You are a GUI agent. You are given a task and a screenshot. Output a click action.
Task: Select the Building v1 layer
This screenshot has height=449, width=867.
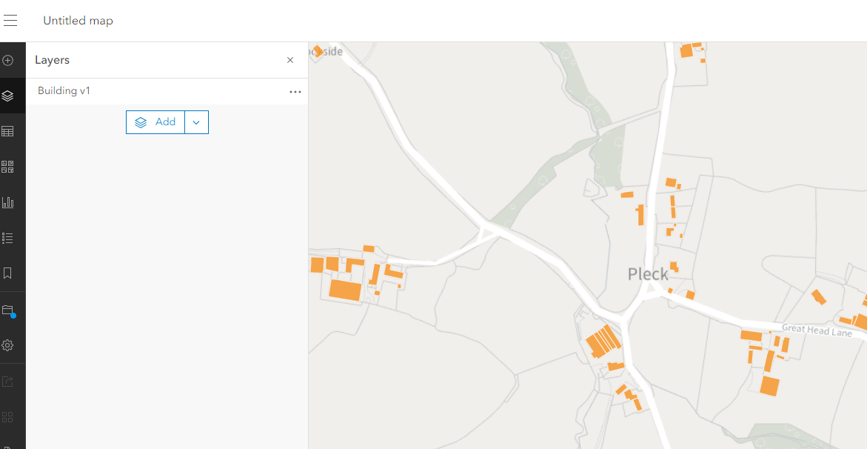(64, 91)
